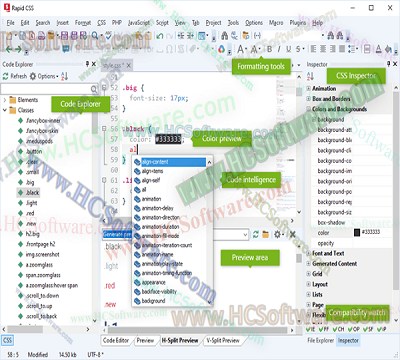Viewport: 400px width, 360px height.
Task: Switch to the V-Split Preview tab
Action: pos(223,340)
